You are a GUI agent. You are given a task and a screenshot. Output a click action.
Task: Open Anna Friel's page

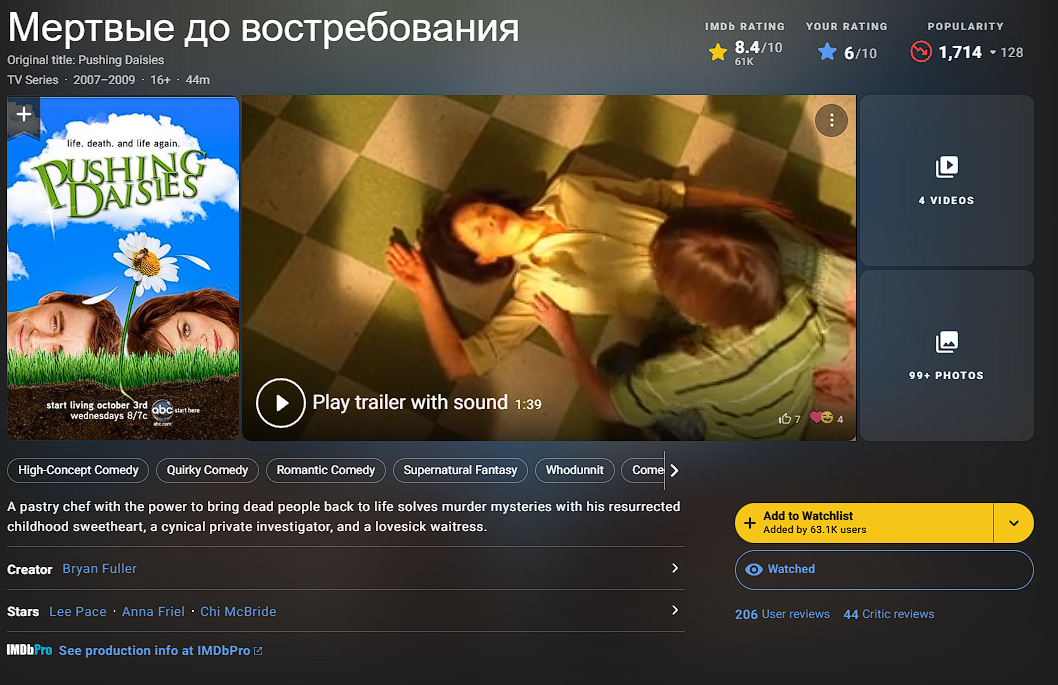coord(153,611)
